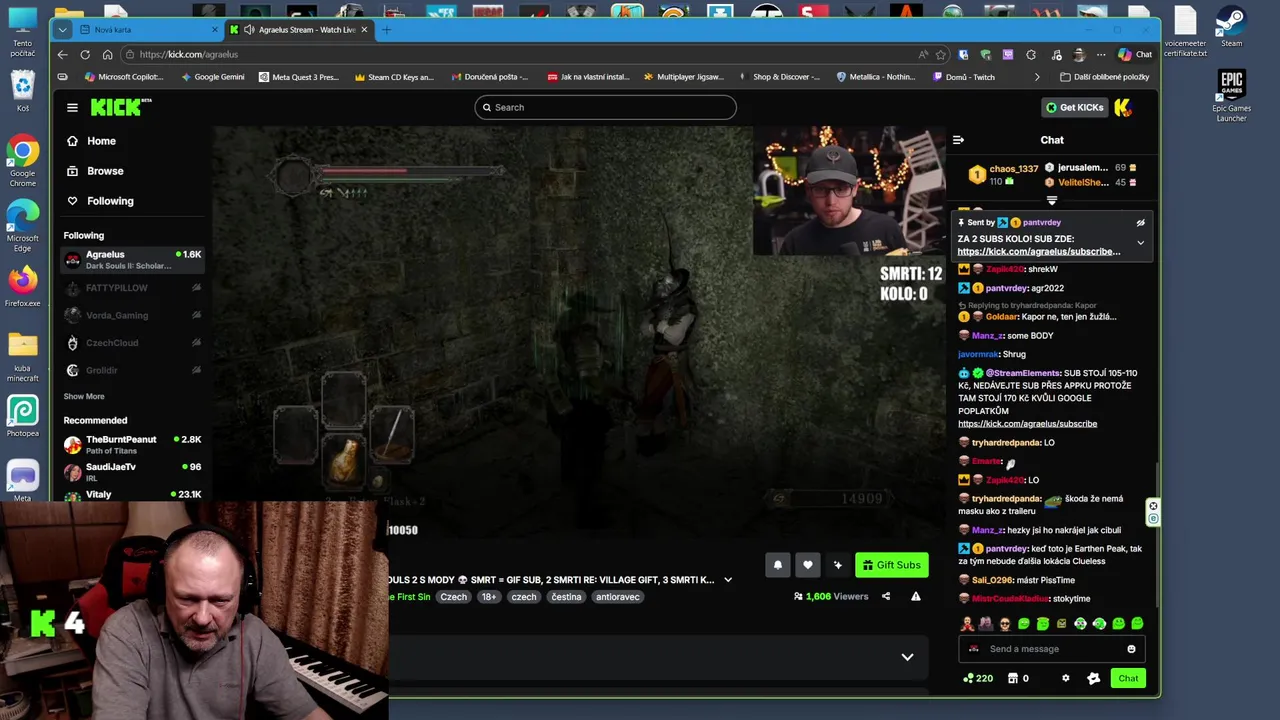This screenshot has width=1280, height=720.
Task: Expand the pinned message chevron
Action: 1140,243
